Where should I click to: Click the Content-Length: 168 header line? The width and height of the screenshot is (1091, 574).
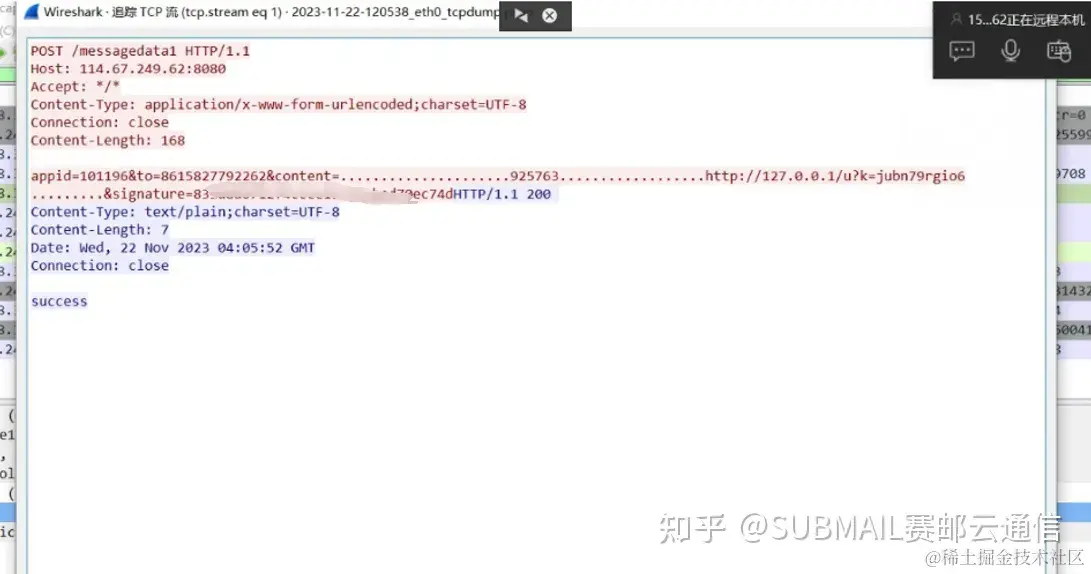pyautogui.click(x=108, y=141)
